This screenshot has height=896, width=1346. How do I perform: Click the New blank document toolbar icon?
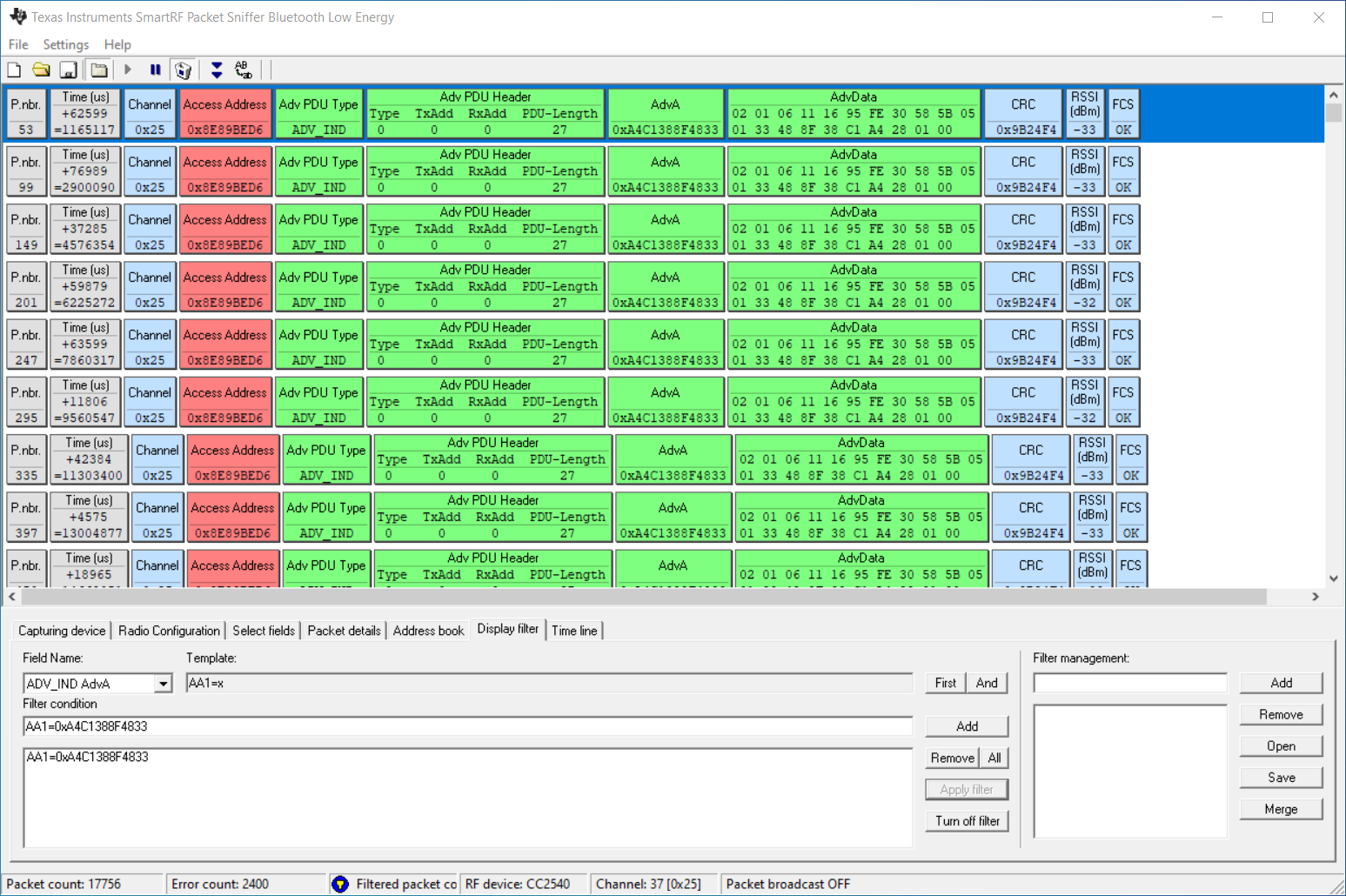click(14, 70)
